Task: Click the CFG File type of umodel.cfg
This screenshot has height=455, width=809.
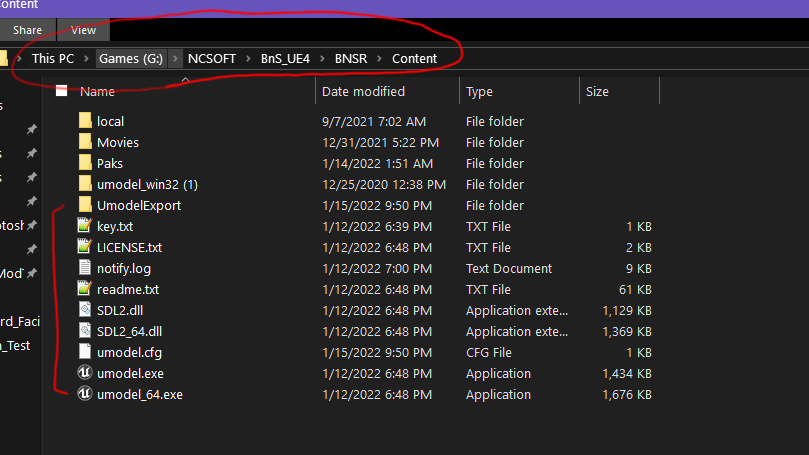Action: (x=489, y=353)
